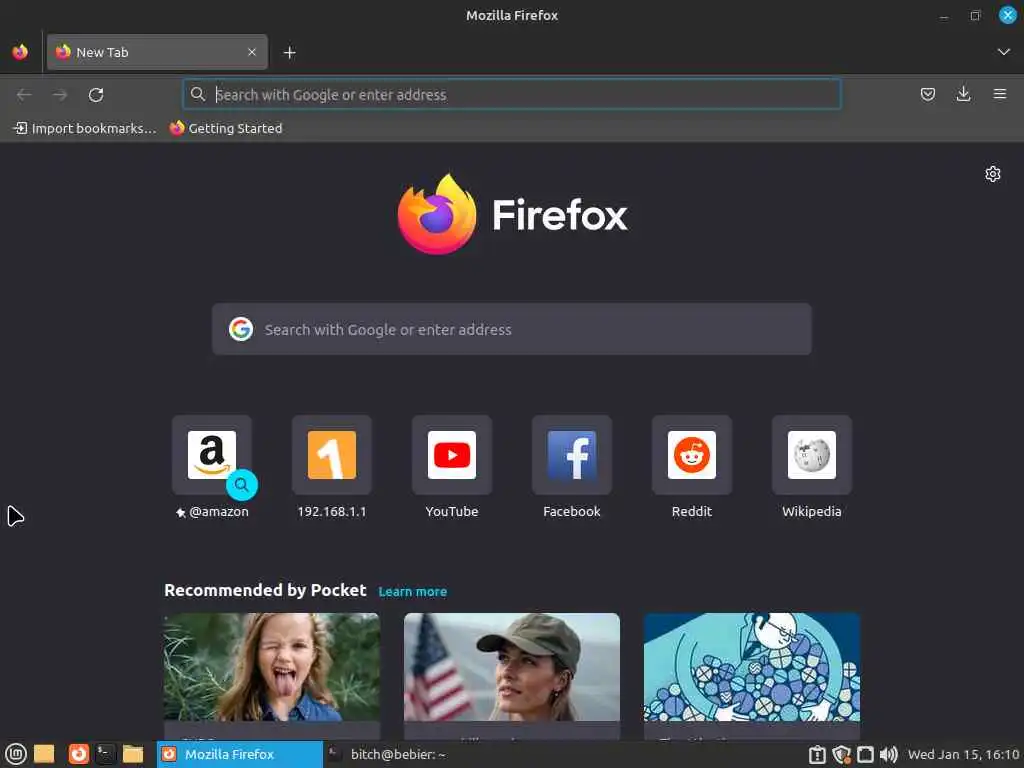This screenshot has width=1024, height=768.
Task: Open network tray icon
Action: pos(865,755)
